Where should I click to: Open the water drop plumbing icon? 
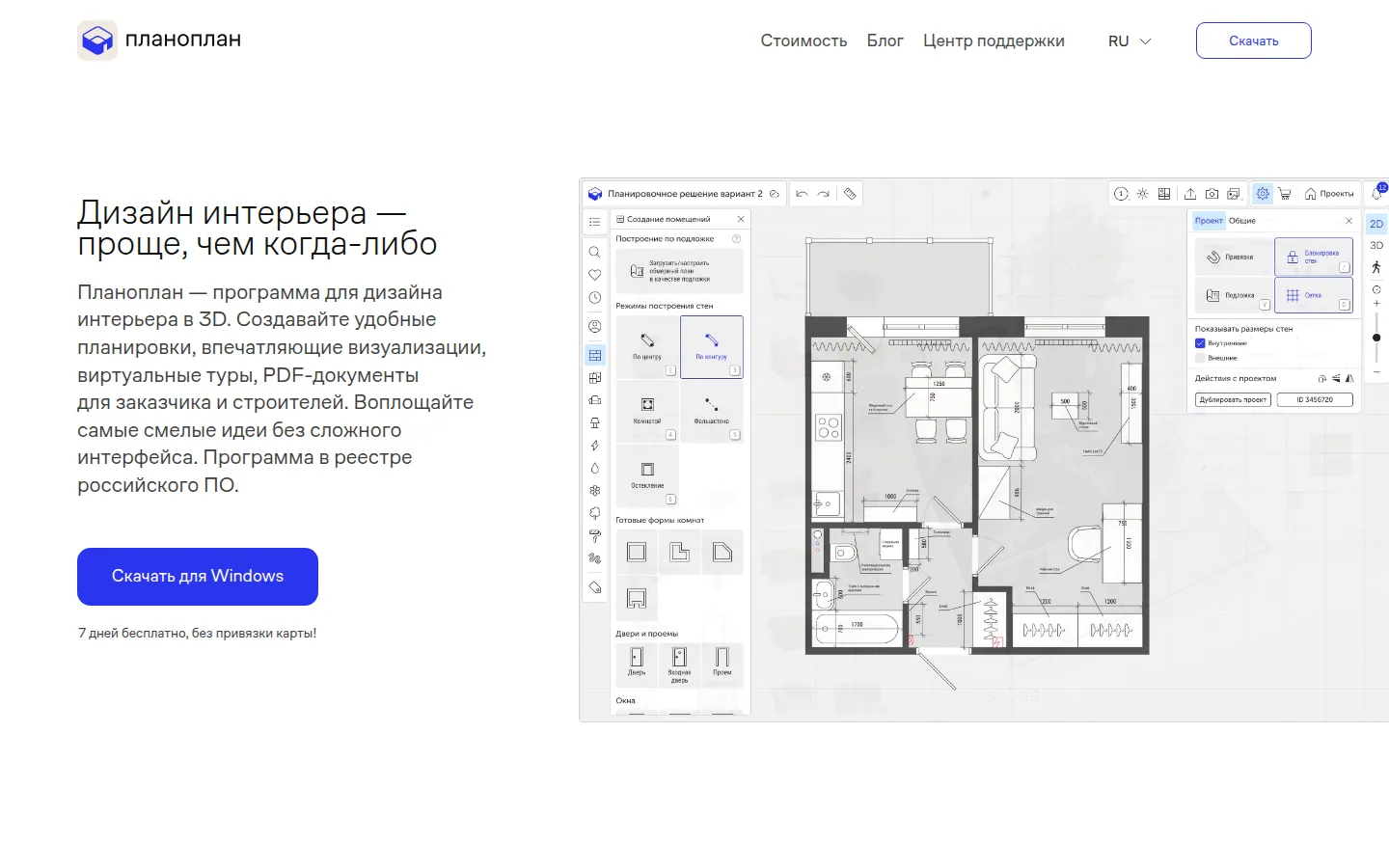tap(595, 468)
